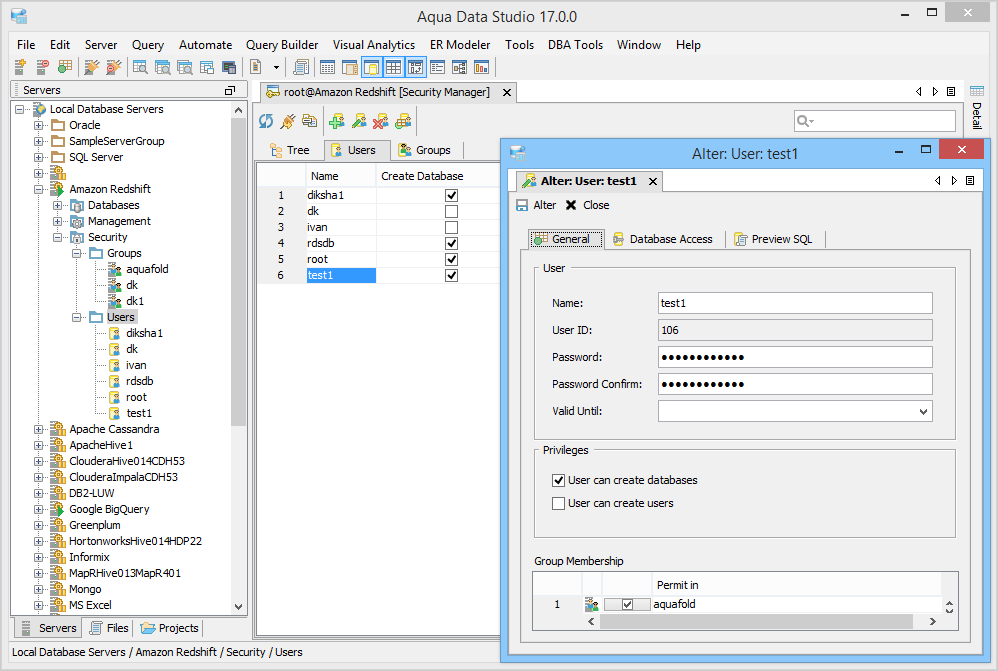The width and height of the screenshot is (998, 671).
Task: Click the Security Manager plug connection icon
Action: tap(288, 120)
